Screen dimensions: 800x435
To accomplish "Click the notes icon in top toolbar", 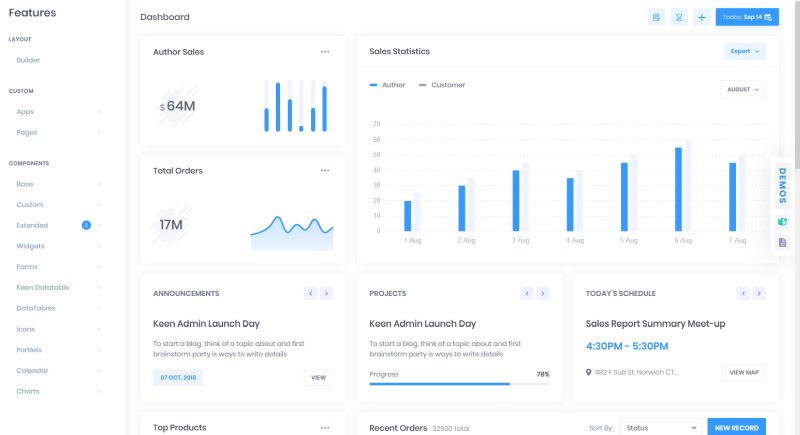I will [x=656, y=17].
